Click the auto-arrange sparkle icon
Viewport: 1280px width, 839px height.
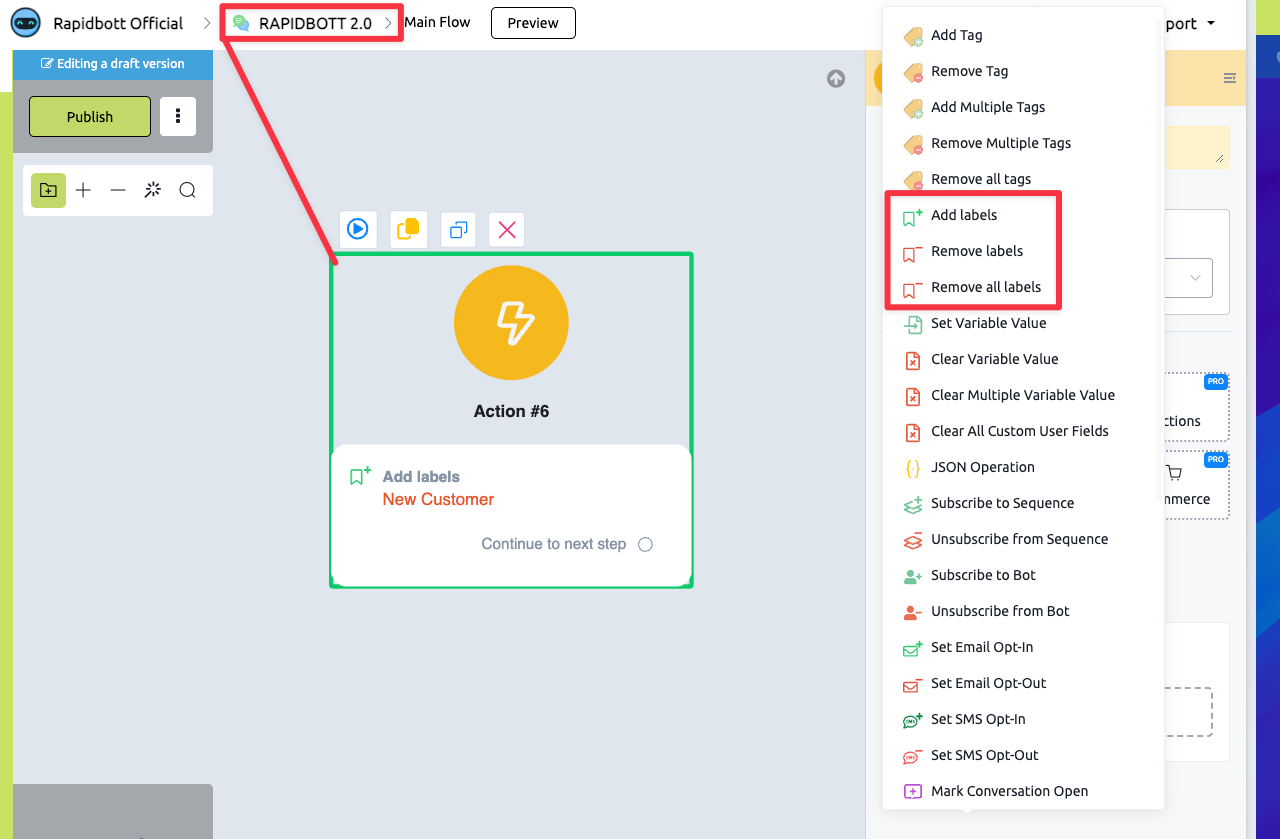(152, 190)
